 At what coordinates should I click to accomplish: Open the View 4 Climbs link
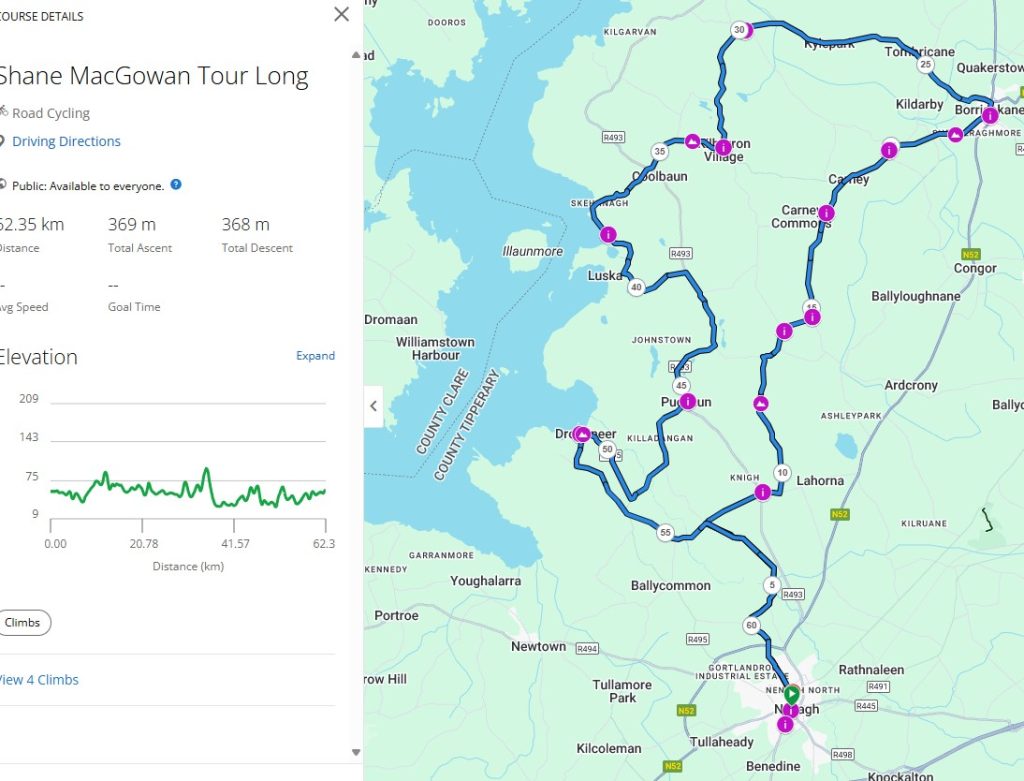pos(38,680)
